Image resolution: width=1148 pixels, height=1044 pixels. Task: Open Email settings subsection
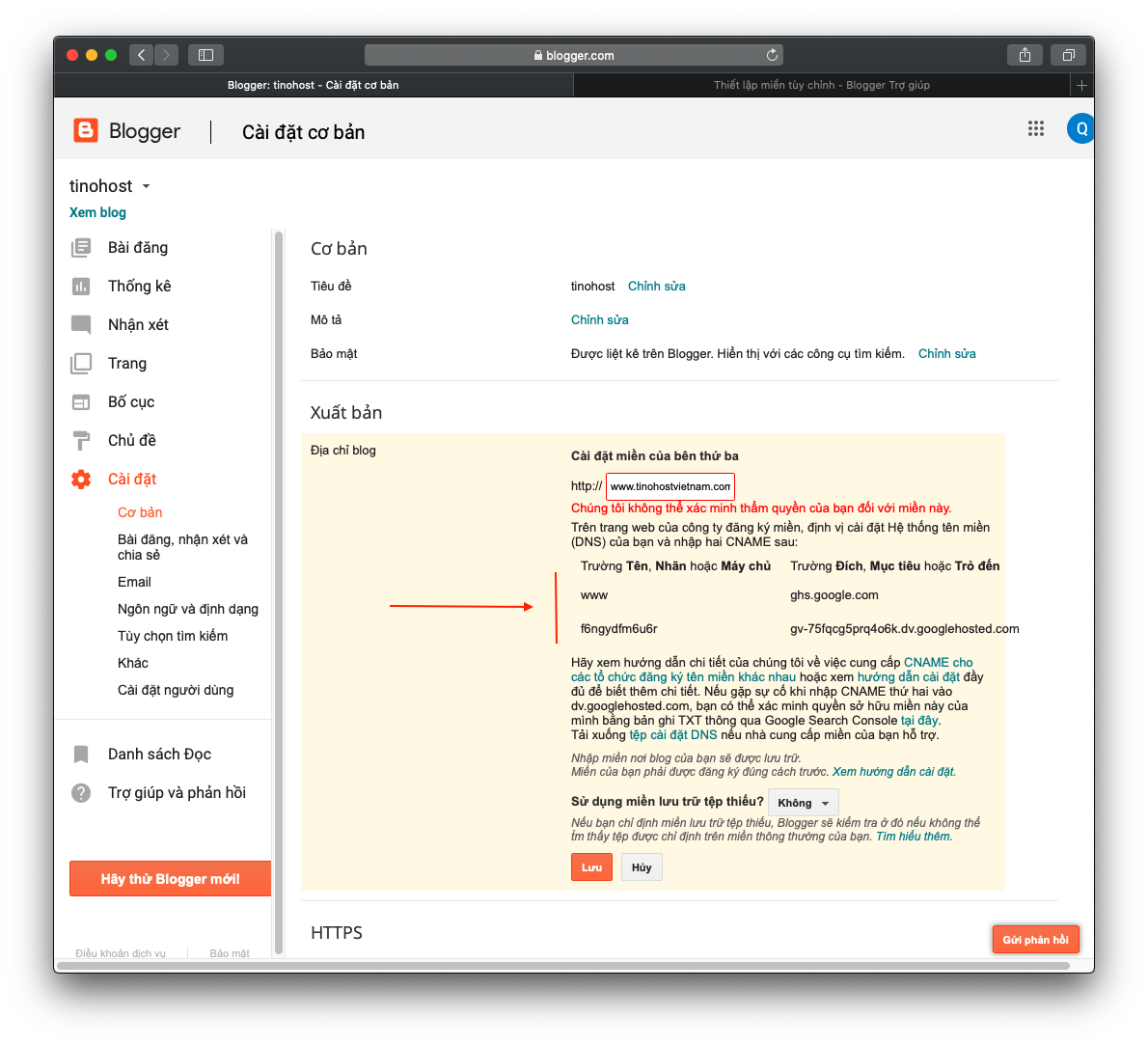click(134, 582)
